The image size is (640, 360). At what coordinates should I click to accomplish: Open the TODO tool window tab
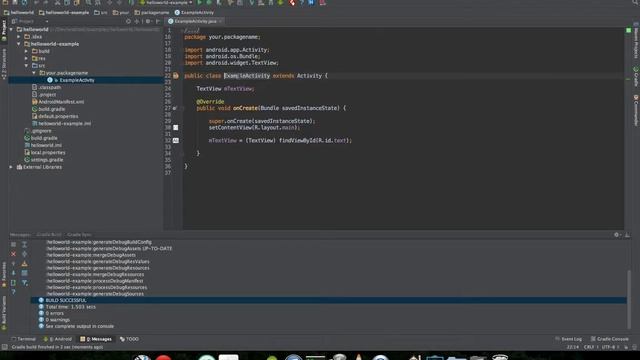tap(129, 339)
